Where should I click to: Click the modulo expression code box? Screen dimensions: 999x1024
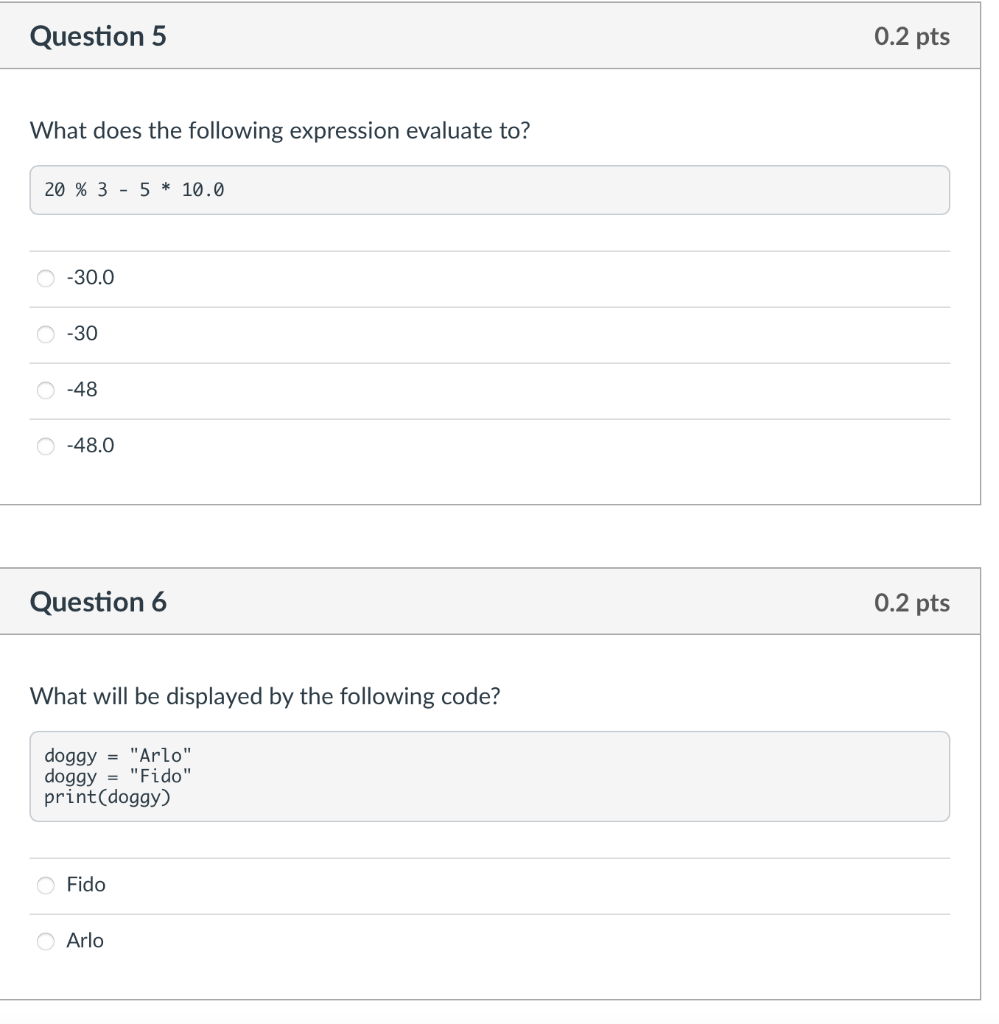(488, 189)
